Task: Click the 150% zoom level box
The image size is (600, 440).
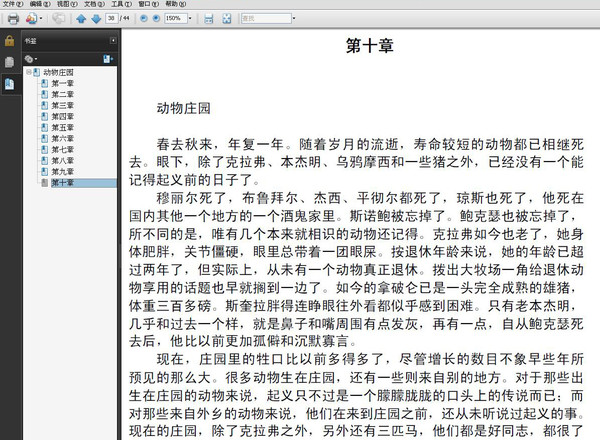Action: pos(175,18)
